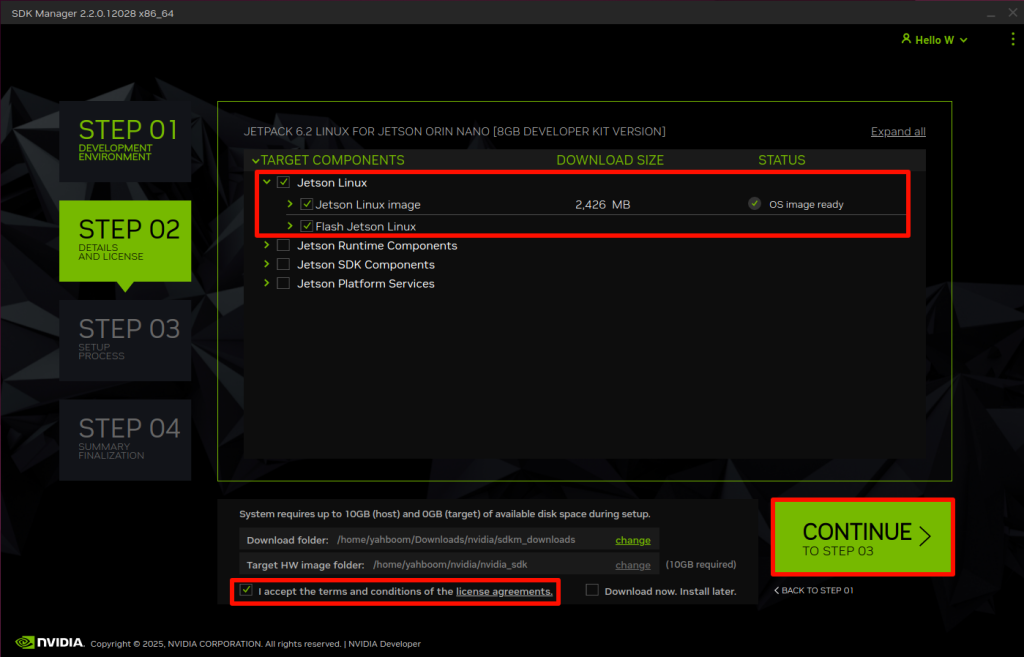This screenshot has height=657, width=1024.
Task: Enable Download now, Install later option
Action: [x=592, y=590]
